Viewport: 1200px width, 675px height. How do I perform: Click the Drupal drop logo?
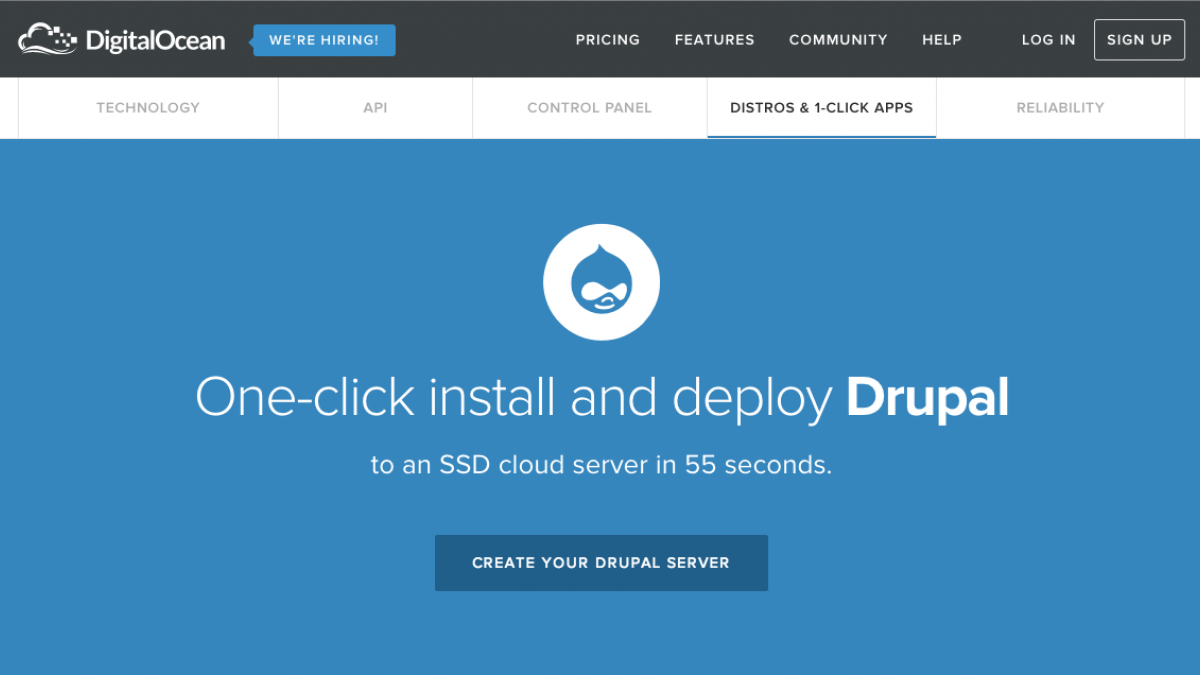[x=601, y=282]
